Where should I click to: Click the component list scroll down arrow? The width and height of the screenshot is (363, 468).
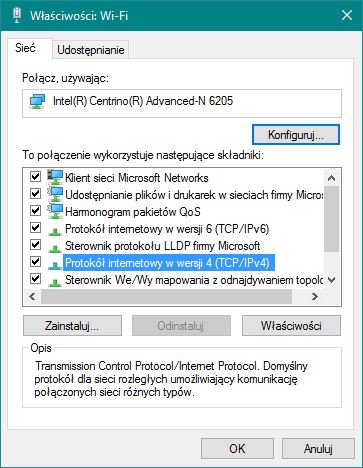click(x=331, y=280)
